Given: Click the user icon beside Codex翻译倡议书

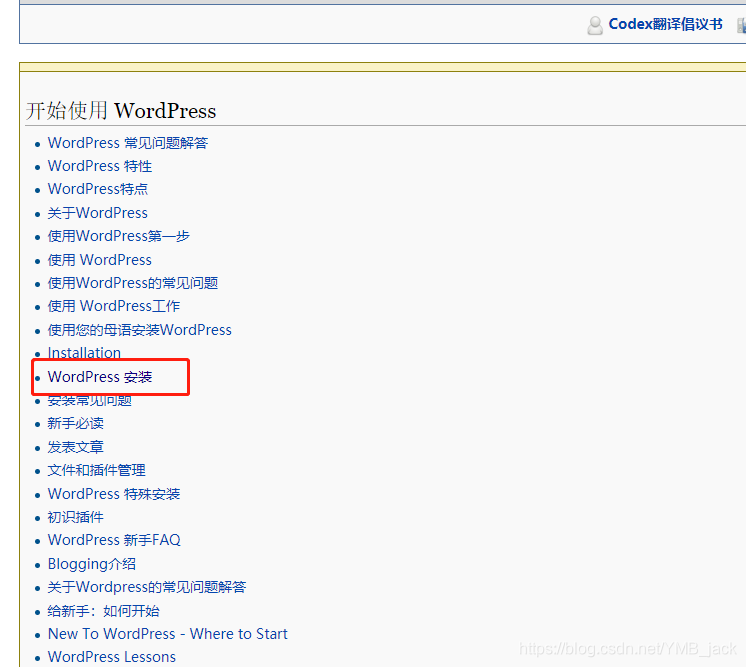Looking at the screenshot, I should pos(595,25).
